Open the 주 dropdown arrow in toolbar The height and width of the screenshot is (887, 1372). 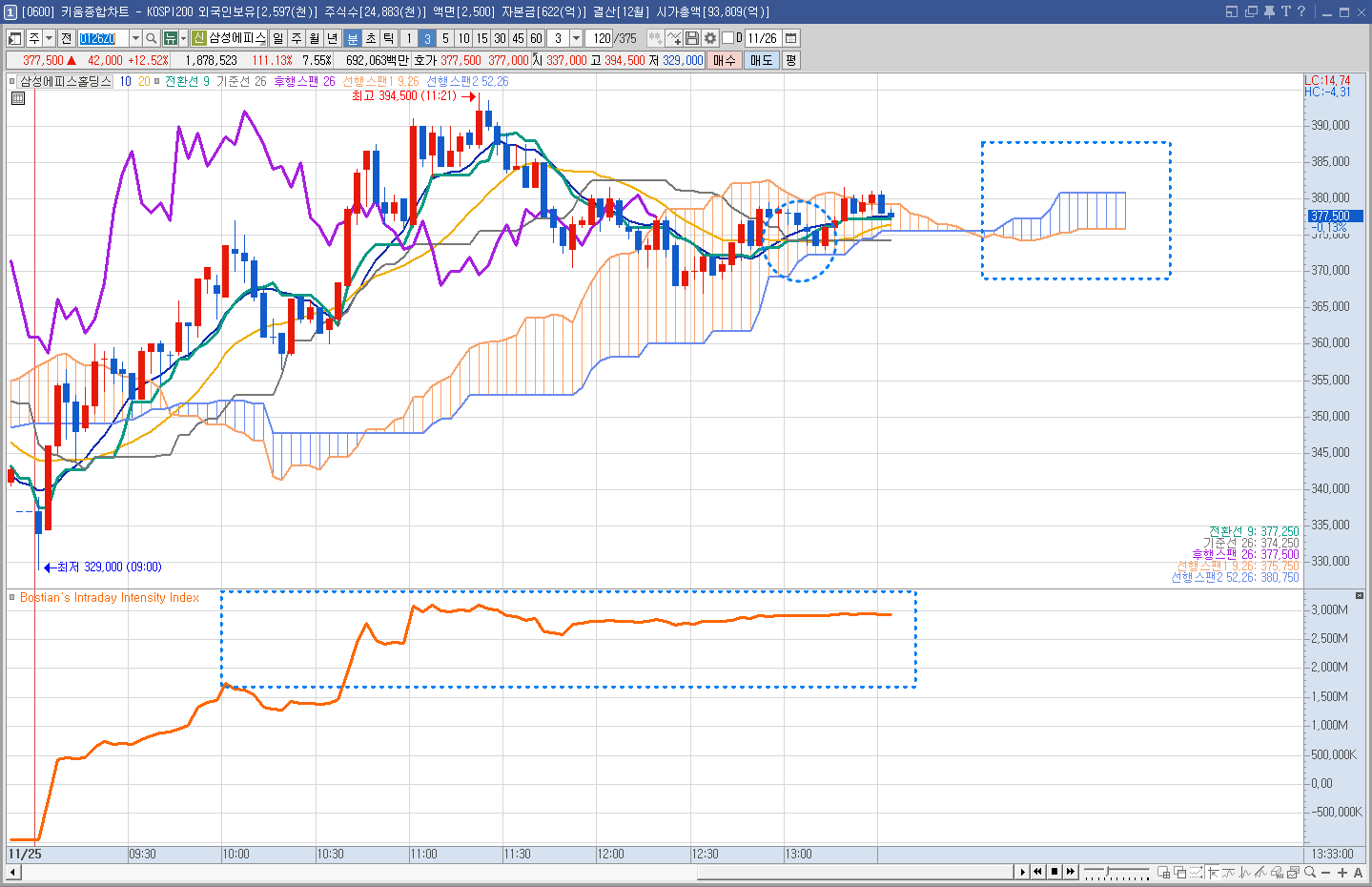(x=50, y=38)
